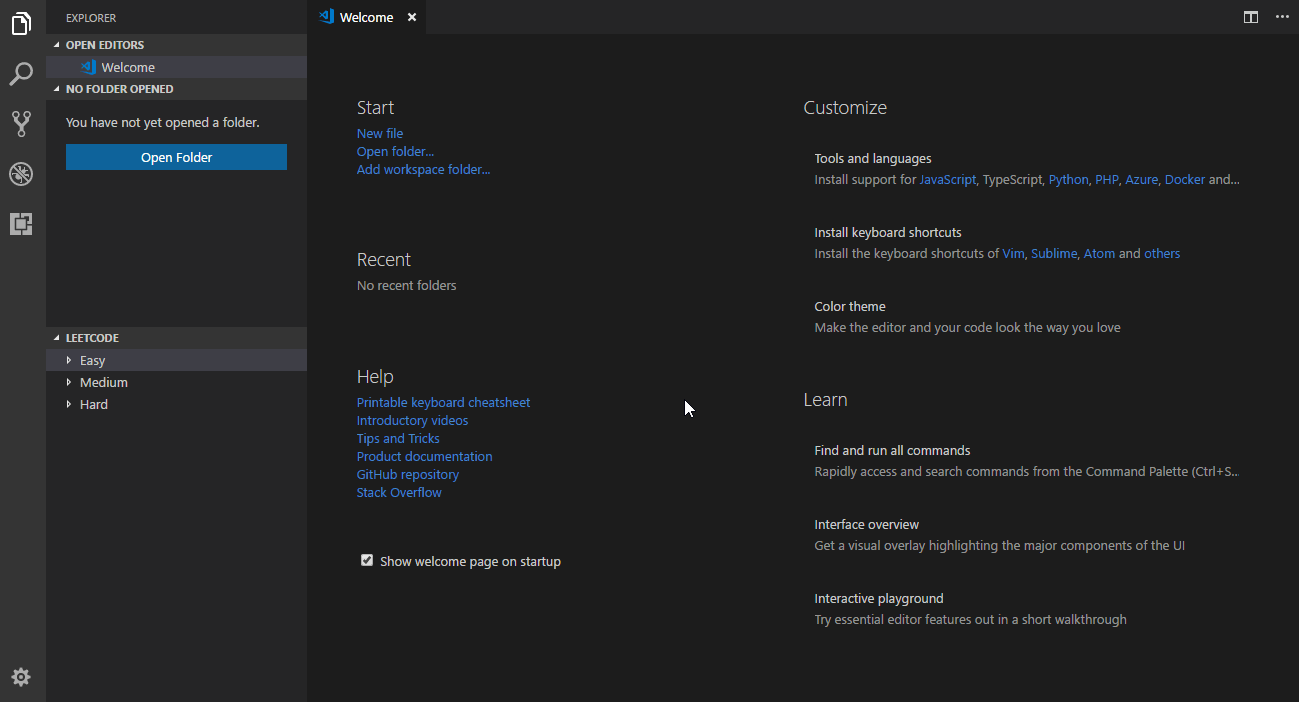Open the GitHub repository link
Screen dimensions: 1299x702
407,474
